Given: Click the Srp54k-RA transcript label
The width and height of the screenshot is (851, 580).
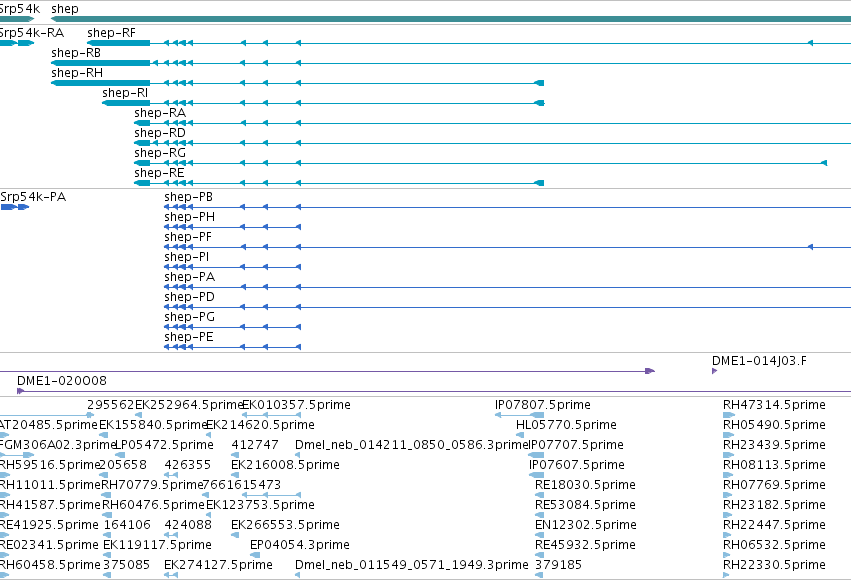Looking at the screenshot, I should 32,33.
